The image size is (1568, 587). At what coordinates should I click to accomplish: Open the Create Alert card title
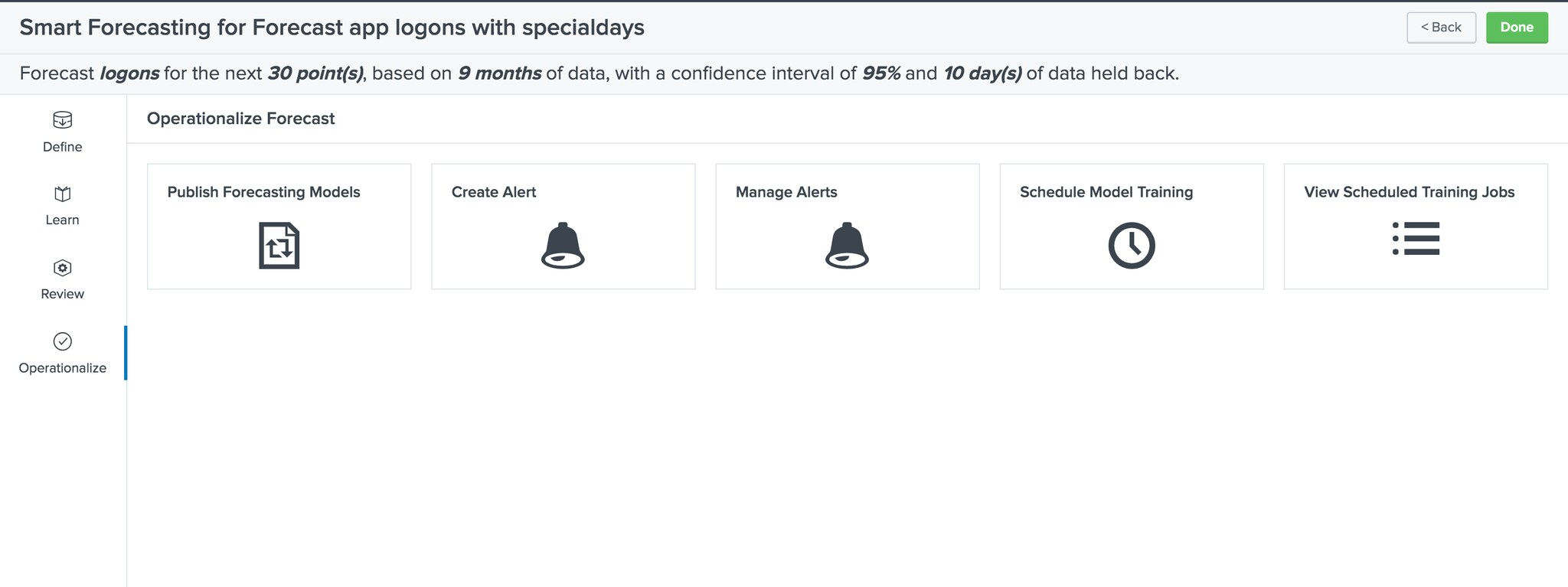coord(494,192)
